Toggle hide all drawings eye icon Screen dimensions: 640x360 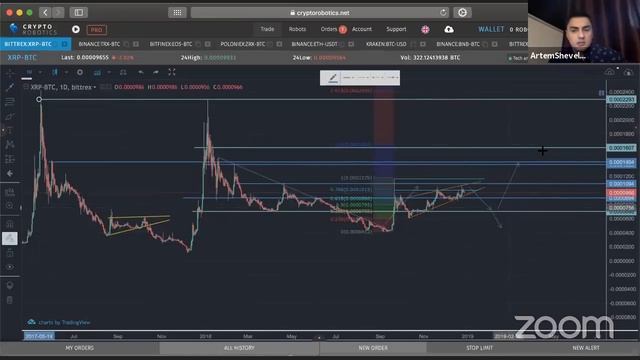click(x=10, y=267)
